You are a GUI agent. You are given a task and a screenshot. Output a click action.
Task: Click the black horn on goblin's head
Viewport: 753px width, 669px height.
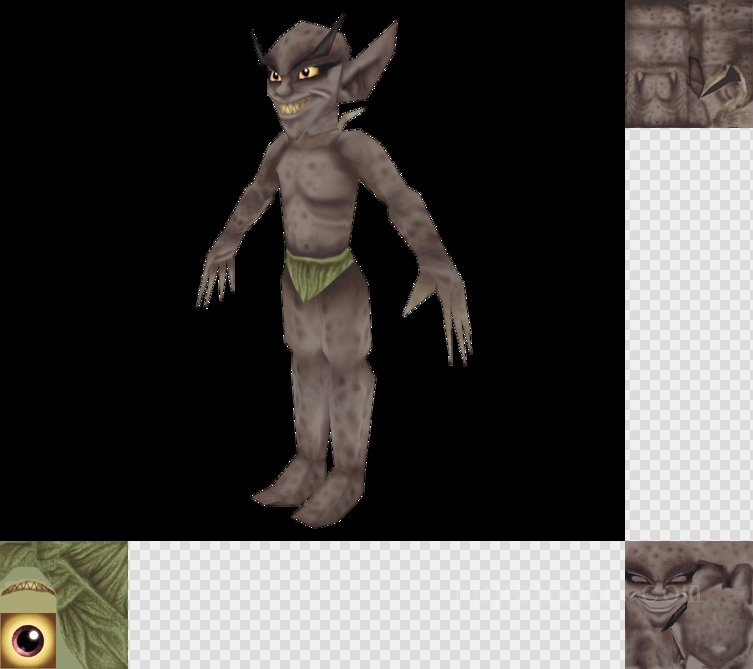click(259, 45)
